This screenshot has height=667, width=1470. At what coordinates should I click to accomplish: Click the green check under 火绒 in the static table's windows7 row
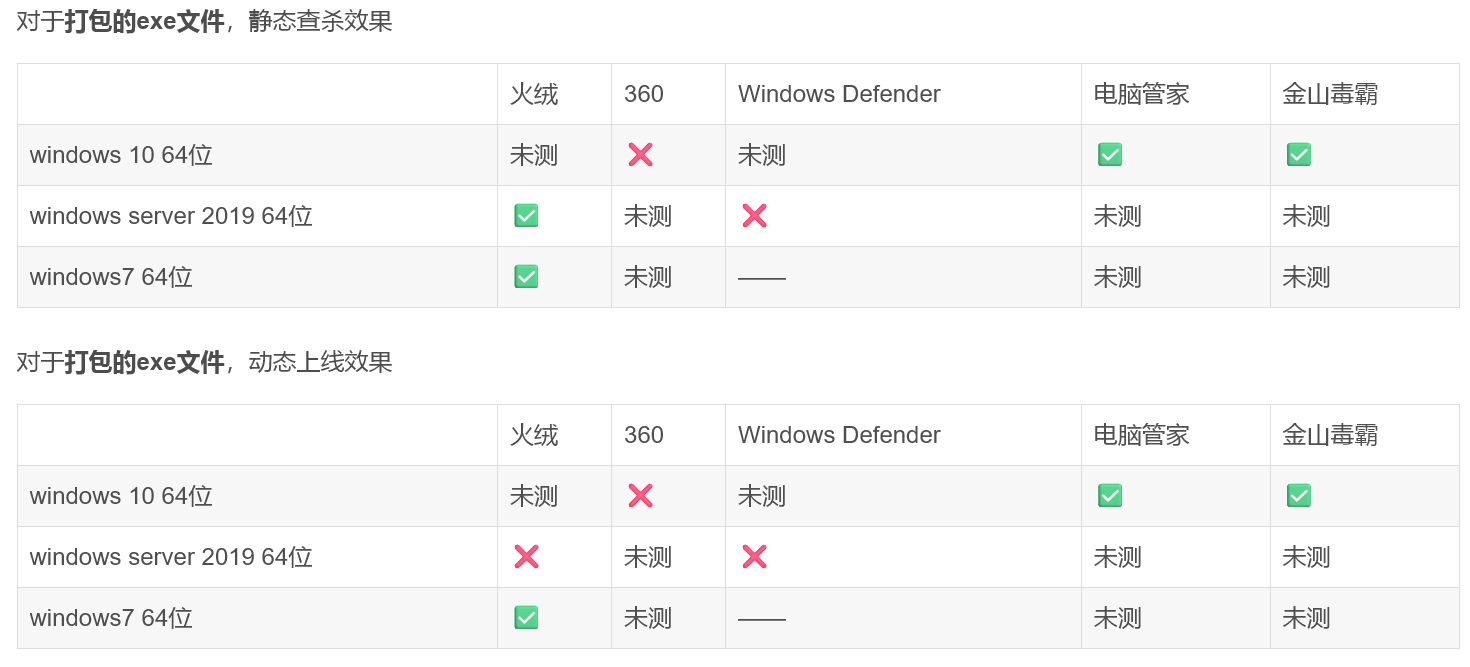click(x=526, y=277)
